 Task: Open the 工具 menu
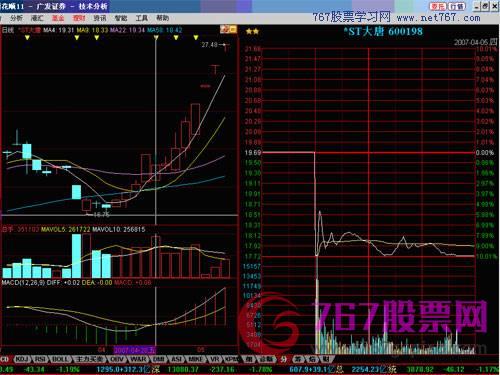tap(141, 18)
